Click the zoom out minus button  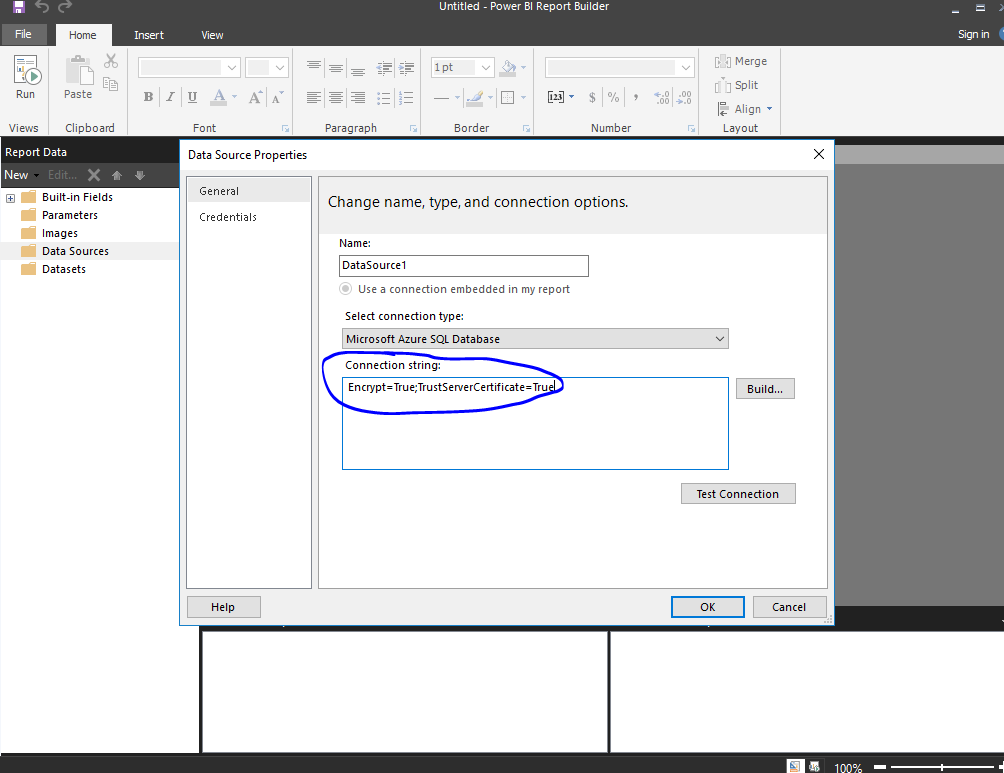(880, 767)
